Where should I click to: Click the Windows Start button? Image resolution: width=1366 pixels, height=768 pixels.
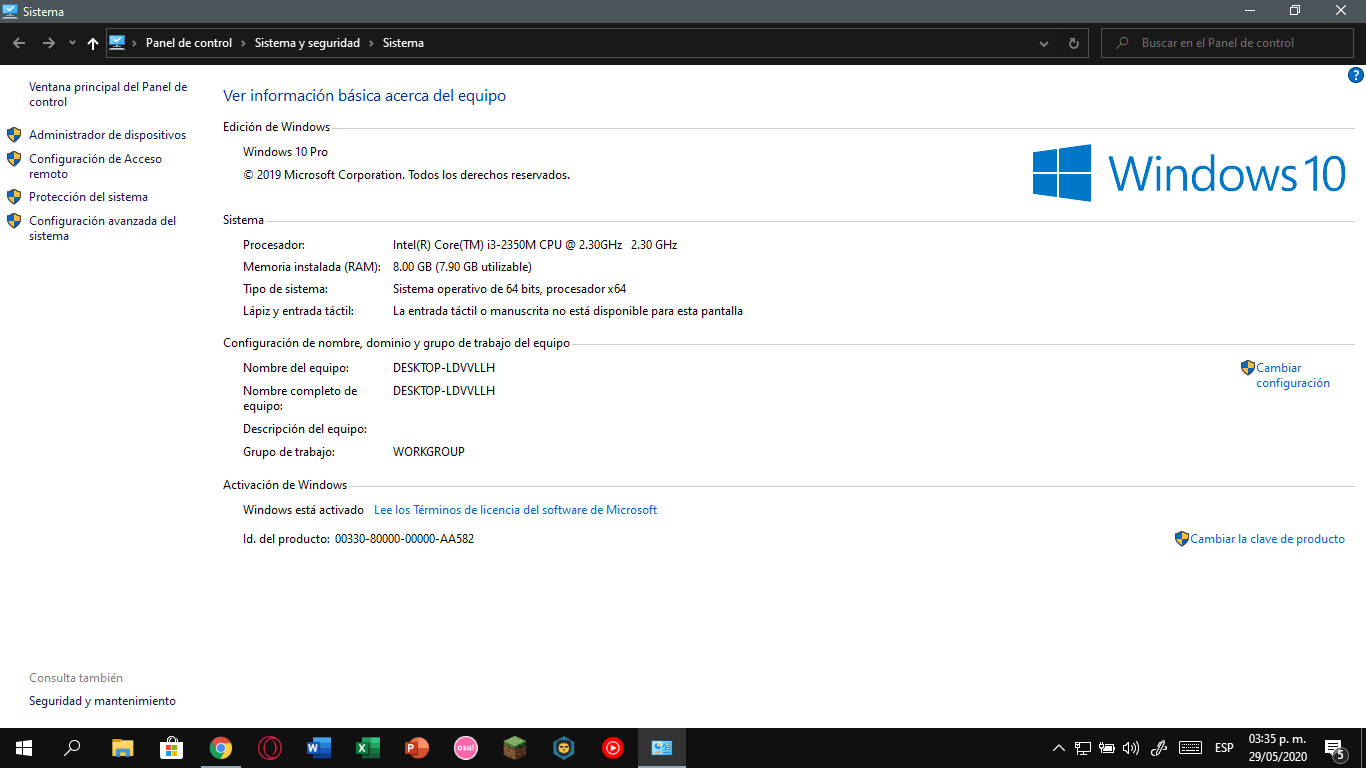click(x=23, y=747)
